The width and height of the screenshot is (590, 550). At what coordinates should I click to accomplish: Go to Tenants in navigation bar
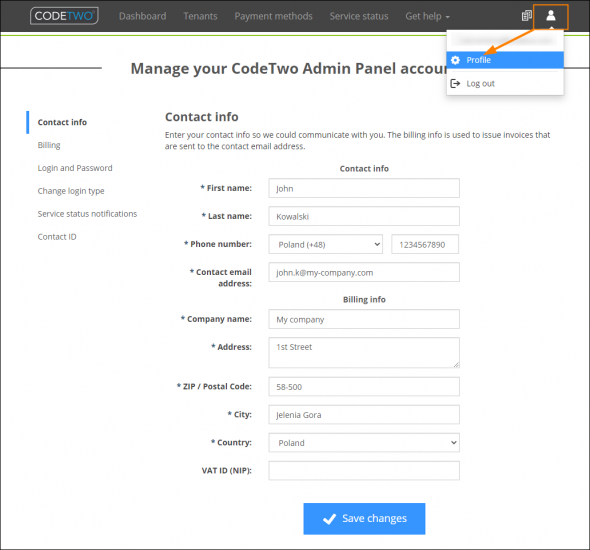pos(200,16)
